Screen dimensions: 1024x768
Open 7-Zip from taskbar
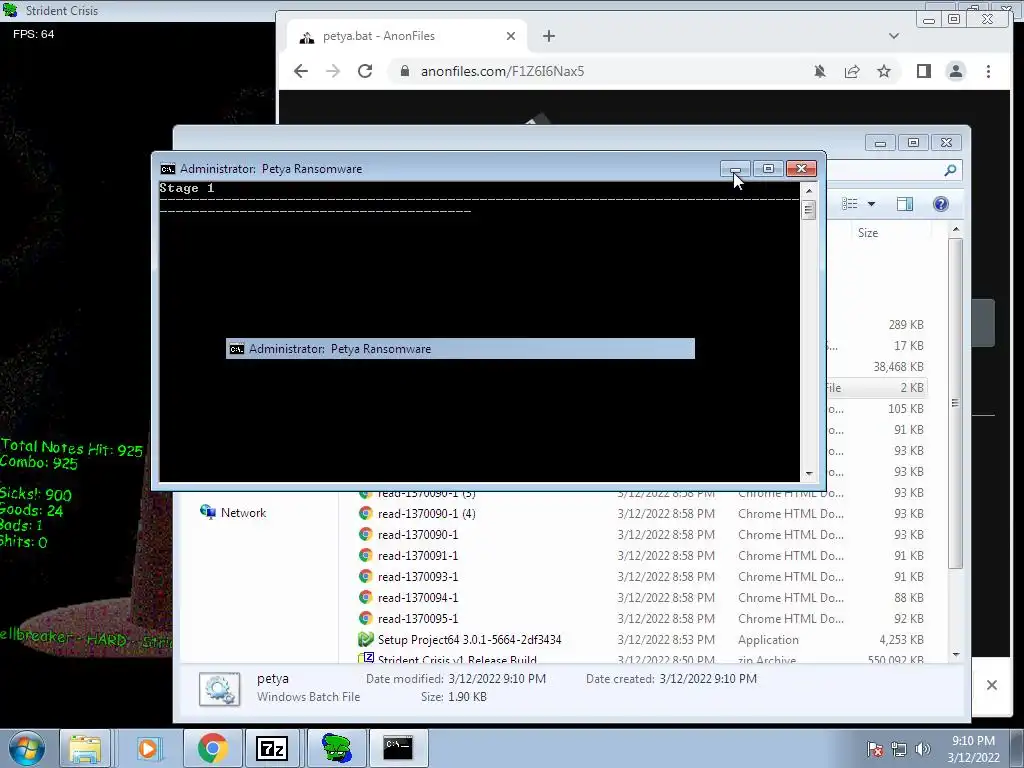(x=272, y=748)
